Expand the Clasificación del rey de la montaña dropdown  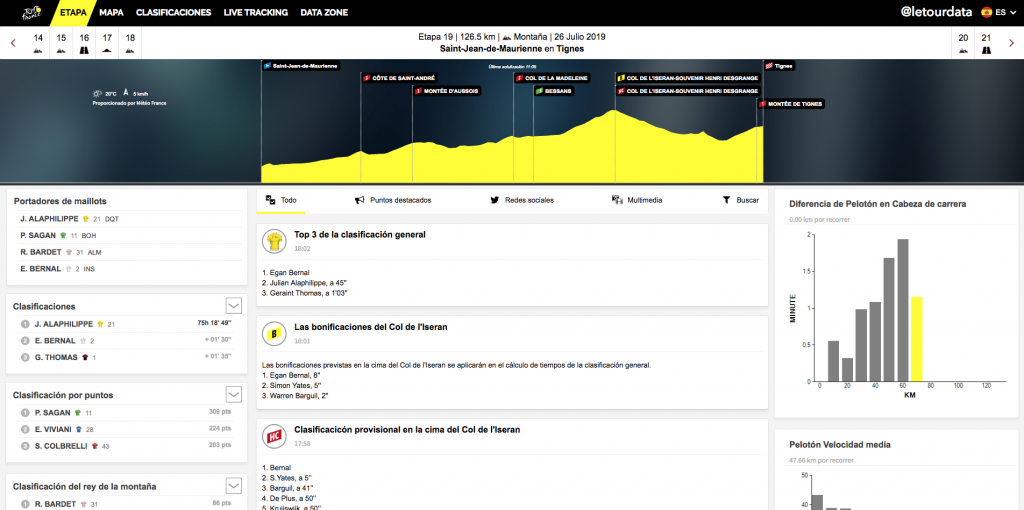(x=234, y=486)
